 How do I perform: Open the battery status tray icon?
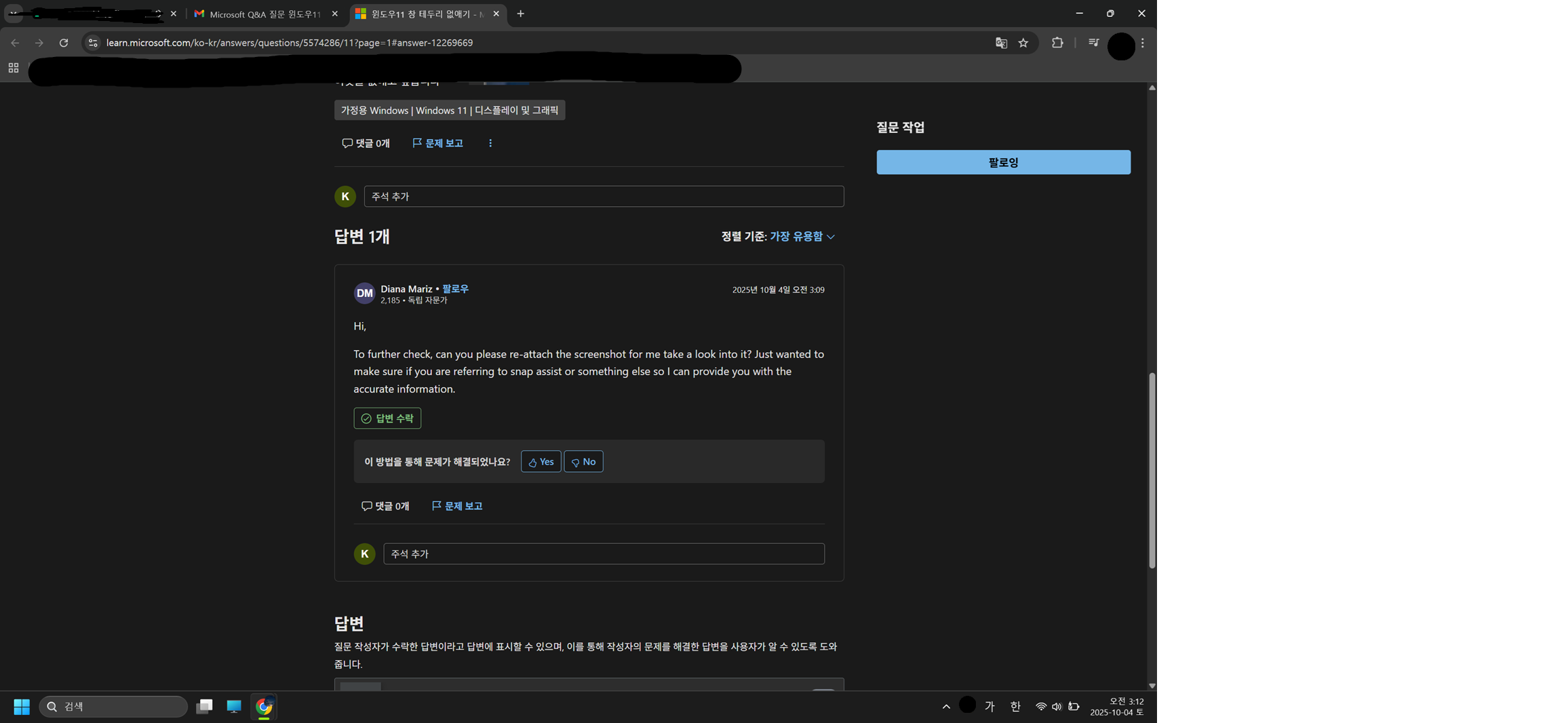(1074, 707)
